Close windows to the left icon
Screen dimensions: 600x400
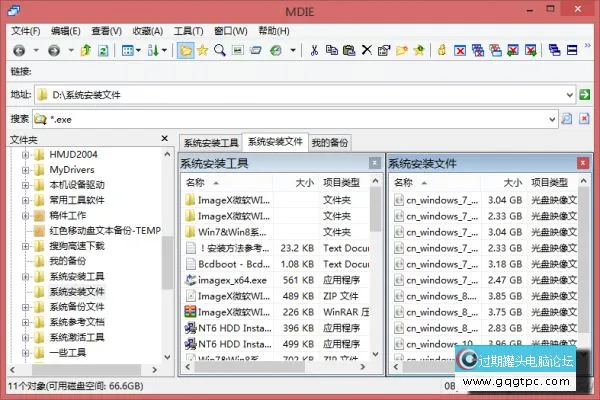point(513,50)
